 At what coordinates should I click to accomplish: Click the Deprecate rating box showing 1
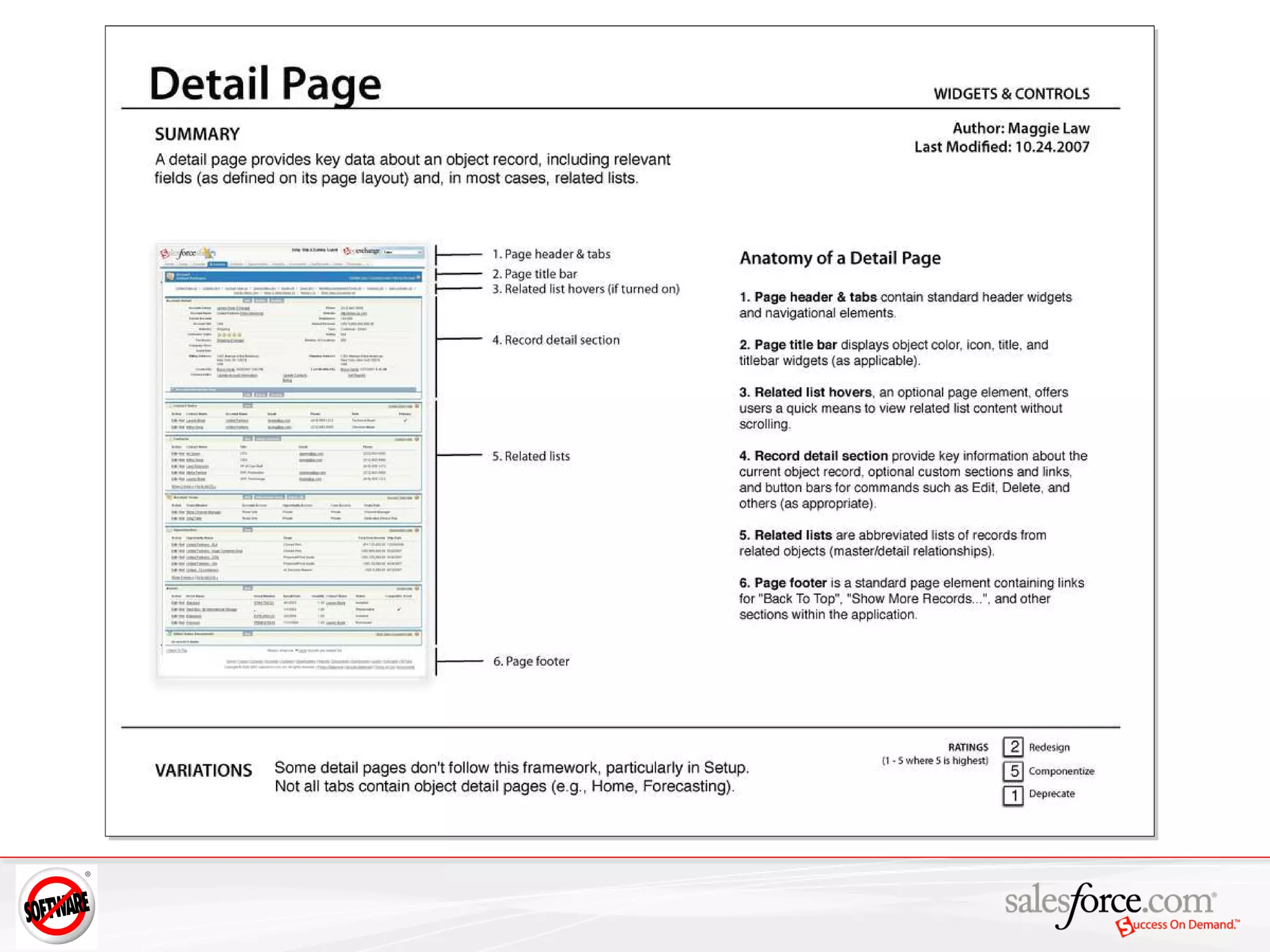click(1013, 795)
